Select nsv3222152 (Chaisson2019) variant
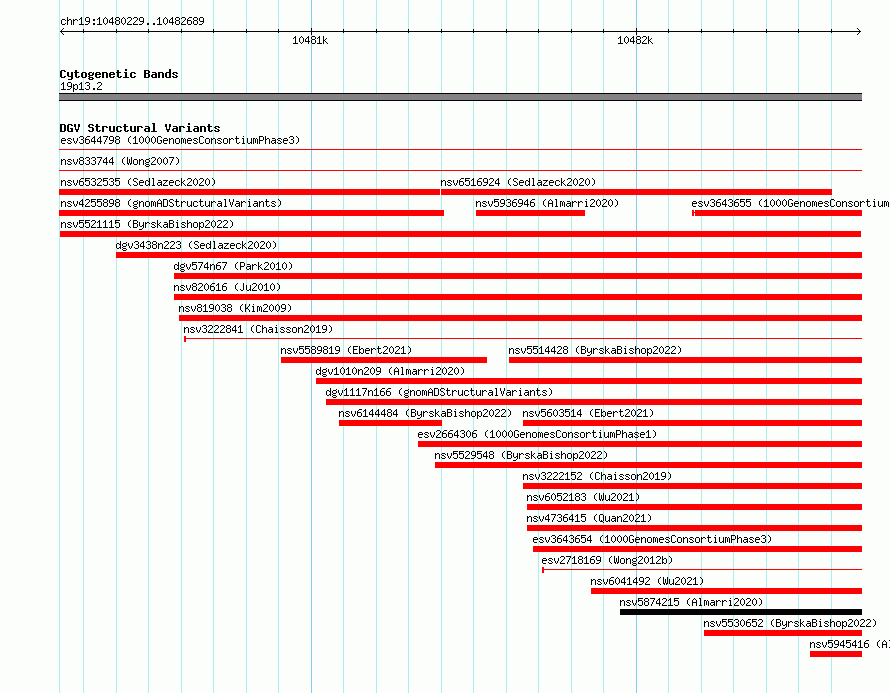The width and height of the screenshot is (890, 693). pyautogui.click(x=597, y=476)
